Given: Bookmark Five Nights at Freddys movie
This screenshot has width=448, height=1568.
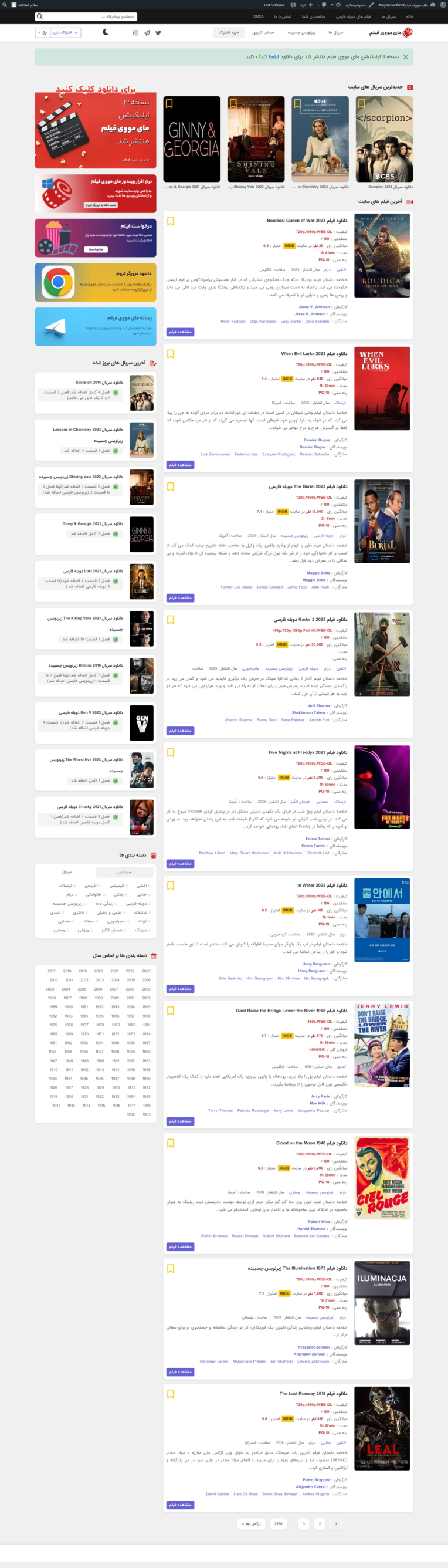Looking at the screenshot, I should [170, 752].
